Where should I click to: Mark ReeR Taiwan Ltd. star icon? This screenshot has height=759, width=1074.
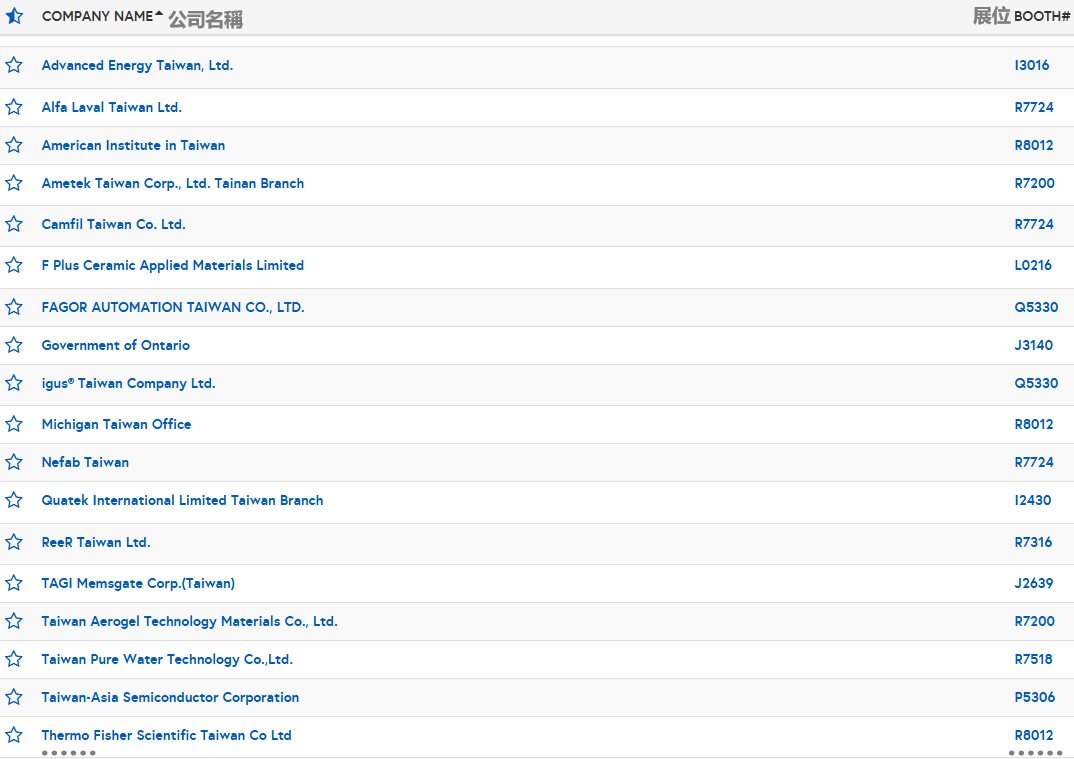coord(14,542)
